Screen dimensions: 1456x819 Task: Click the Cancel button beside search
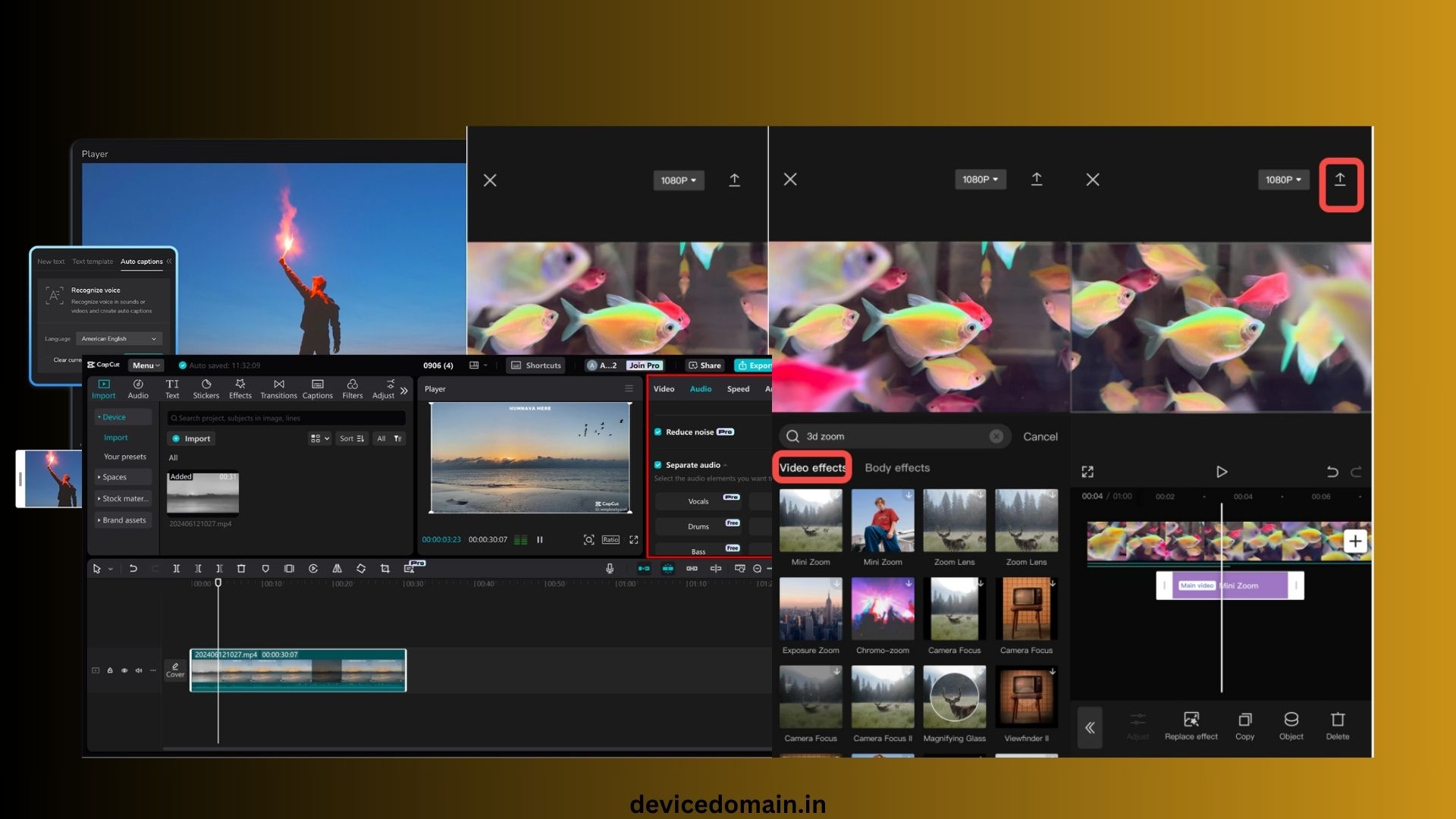[x=1040, y=437]
